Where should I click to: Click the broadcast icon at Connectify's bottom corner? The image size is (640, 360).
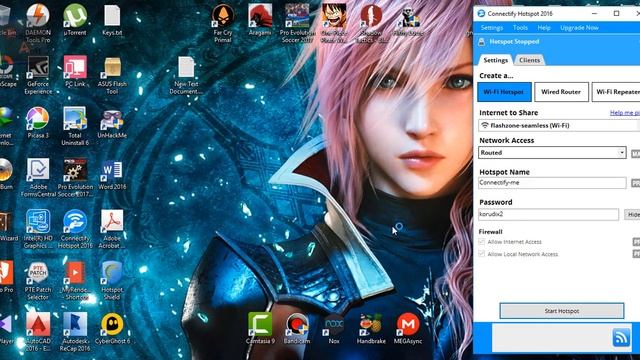click(x=621, y=337)
